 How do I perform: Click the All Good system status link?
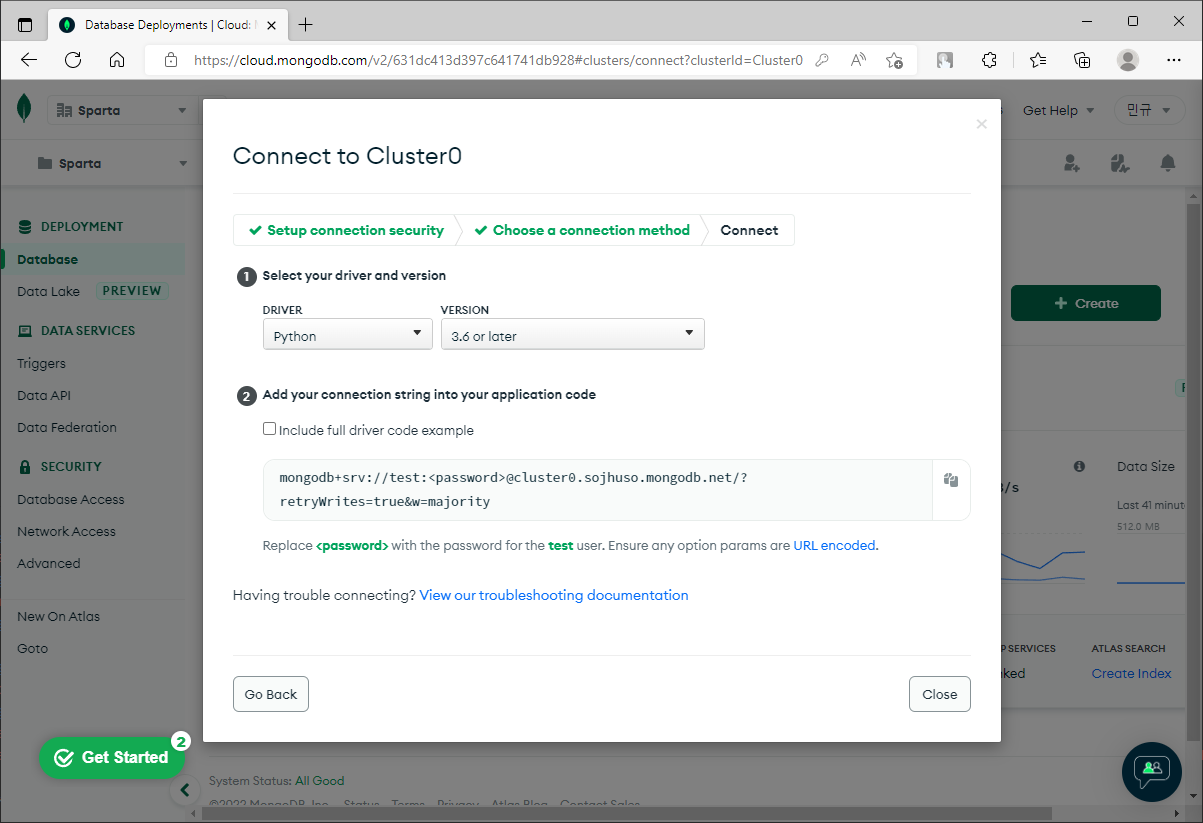pyautogui.click(x=320, y=780)
